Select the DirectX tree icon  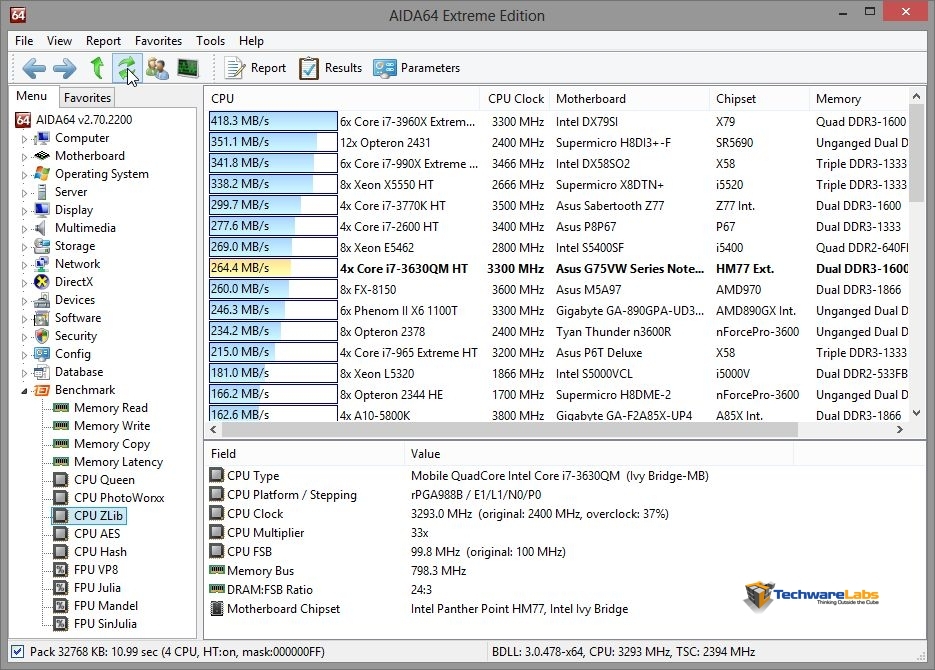tap(42, 282)
